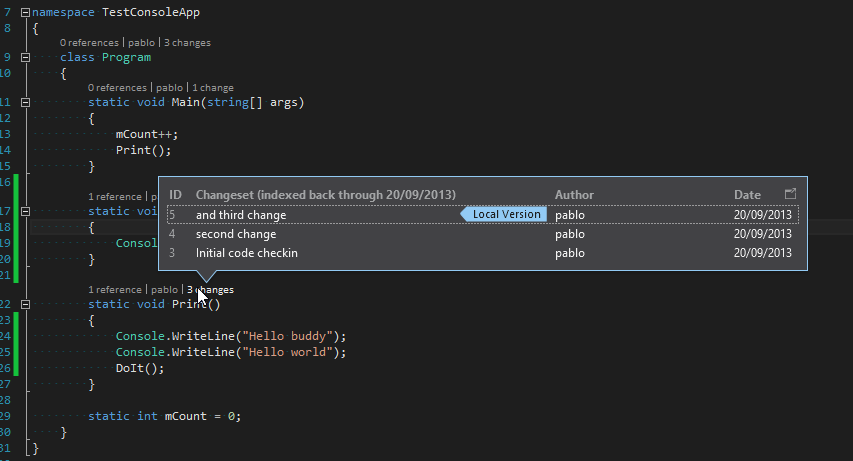853x461 pixels.
Task: Collapse the Print method outline
Action: pos(25,304)
